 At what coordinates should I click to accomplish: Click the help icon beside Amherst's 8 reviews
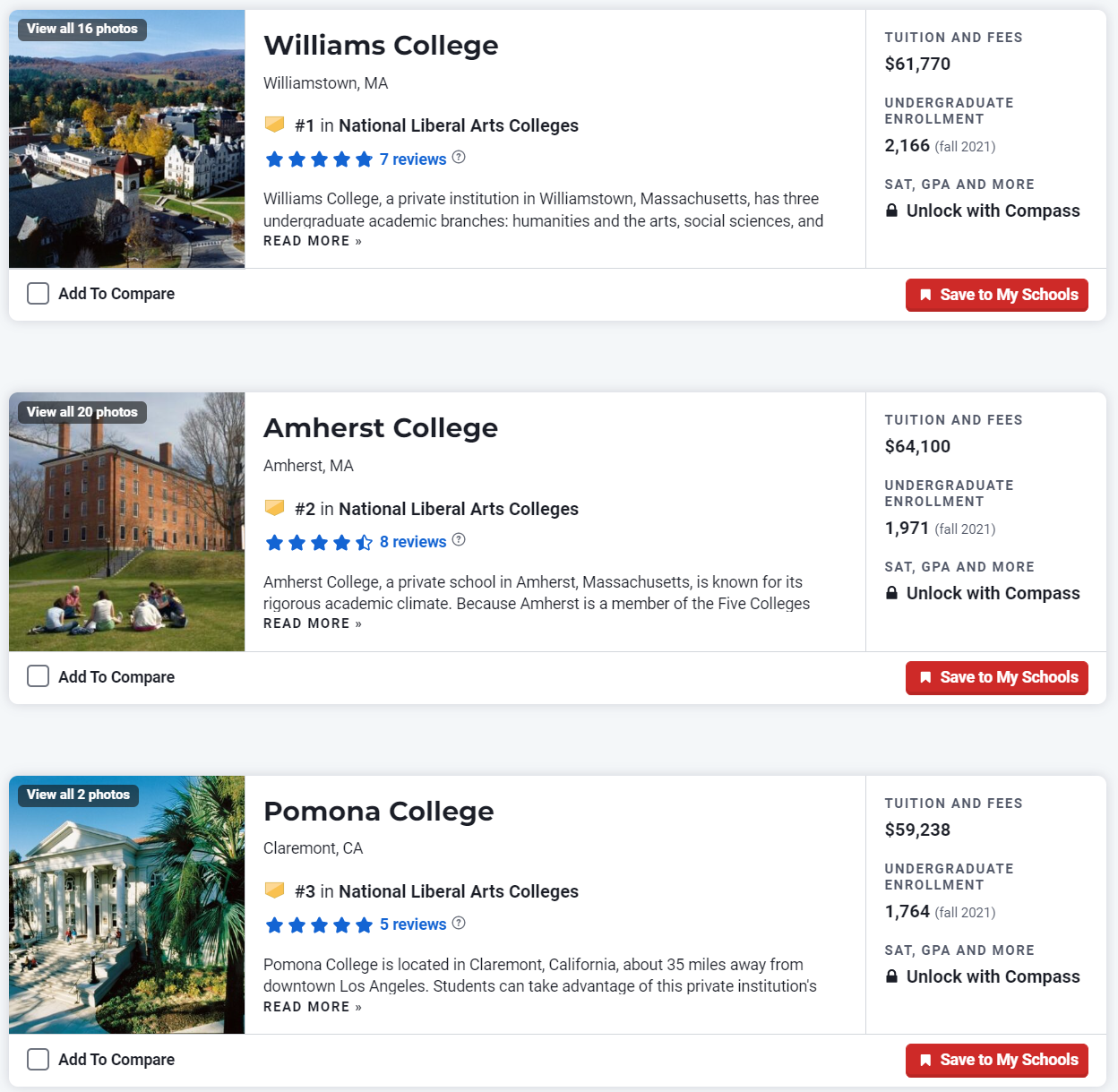(459, 540)
